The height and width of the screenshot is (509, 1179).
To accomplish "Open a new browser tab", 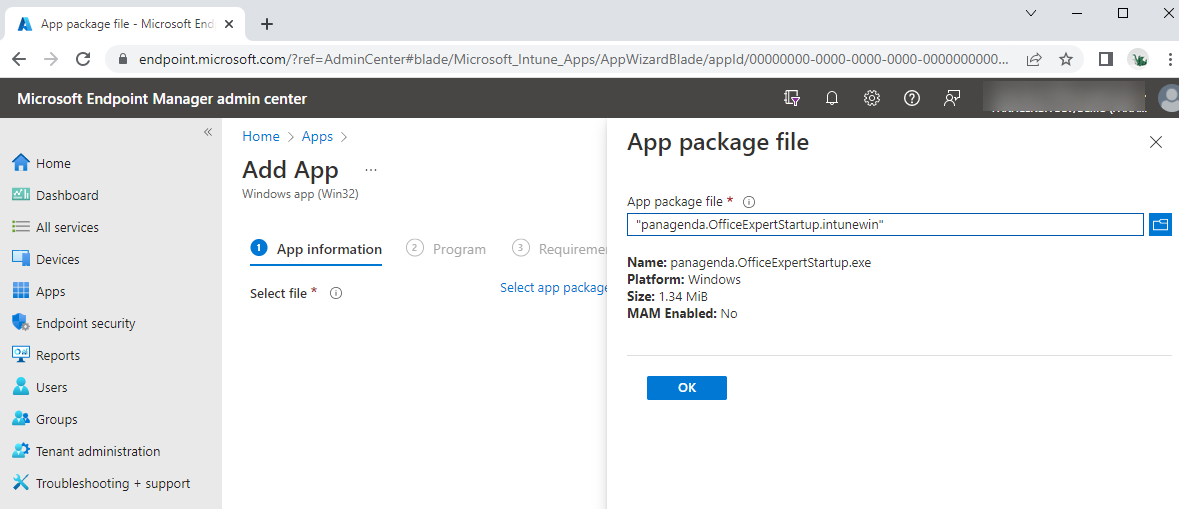I will click(267, 24).
